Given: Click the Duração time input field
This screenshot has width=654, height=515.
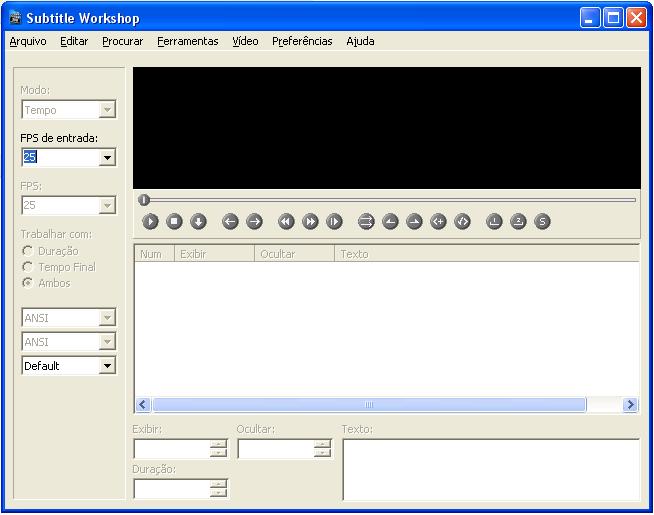Looking at the screenshot, I should click(x=172, y=489).
